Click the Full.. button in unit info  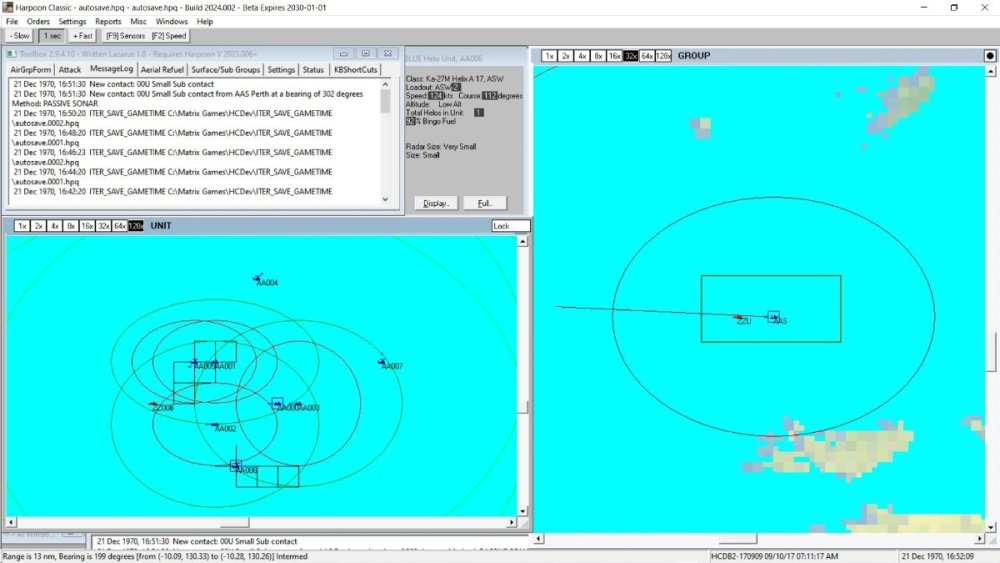click(x=485, y=203)
